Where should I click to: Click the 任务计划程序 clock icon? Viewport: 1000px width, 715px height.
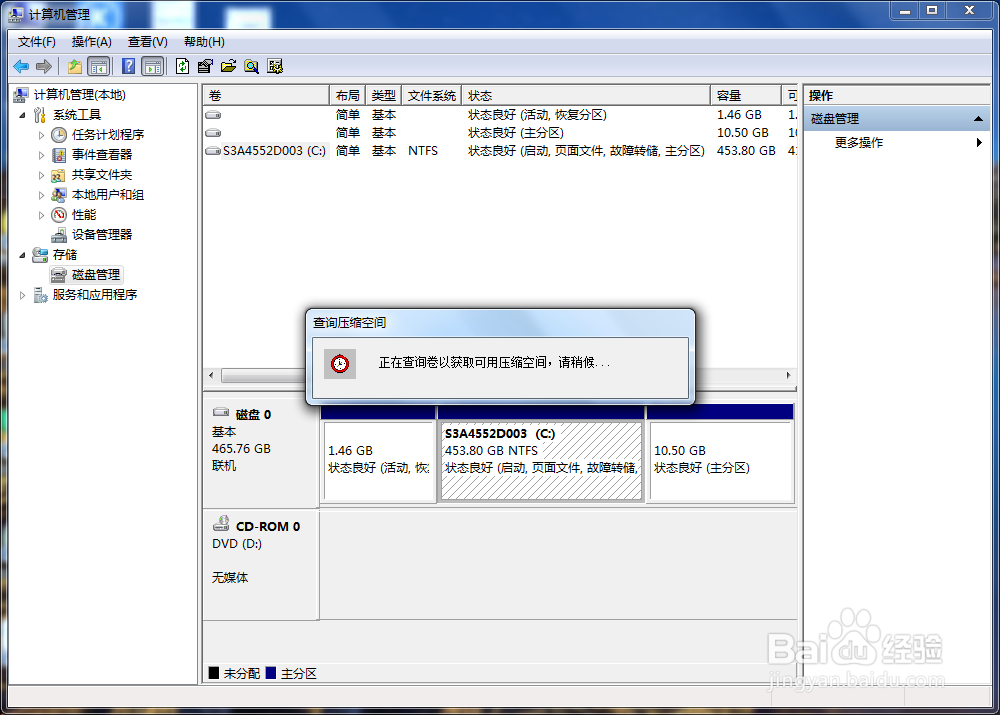pyautogui.click(x=59, y=135)
